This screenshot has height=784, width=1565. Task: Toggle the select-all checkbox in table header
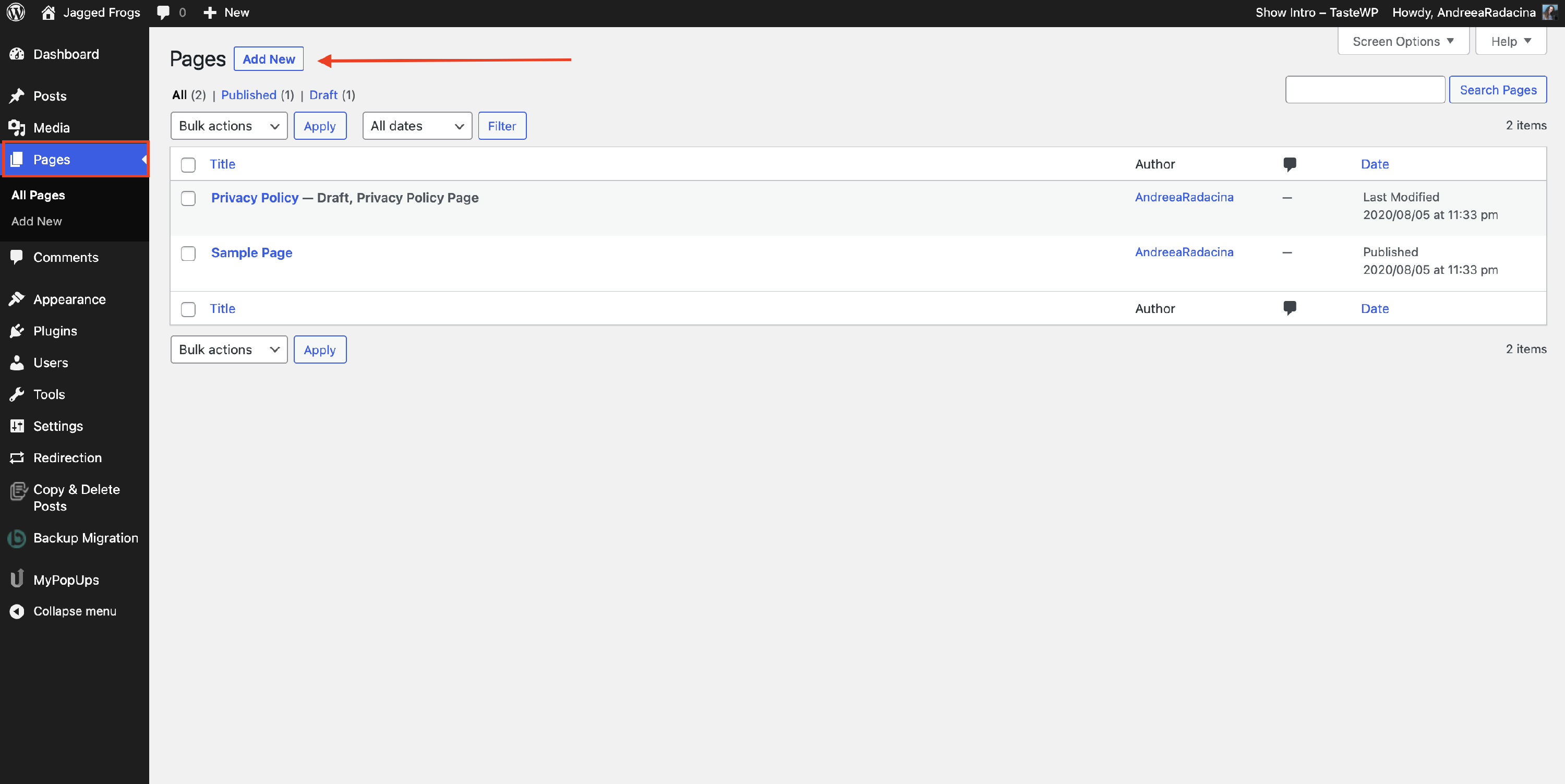point(188,165)
